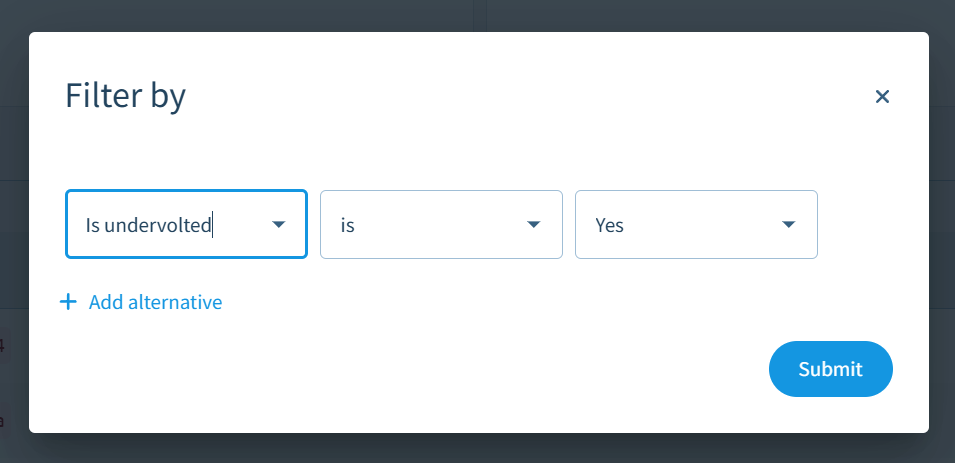
Task: Click the arrow in the Is undervolted field
Action: pos(279,225)
